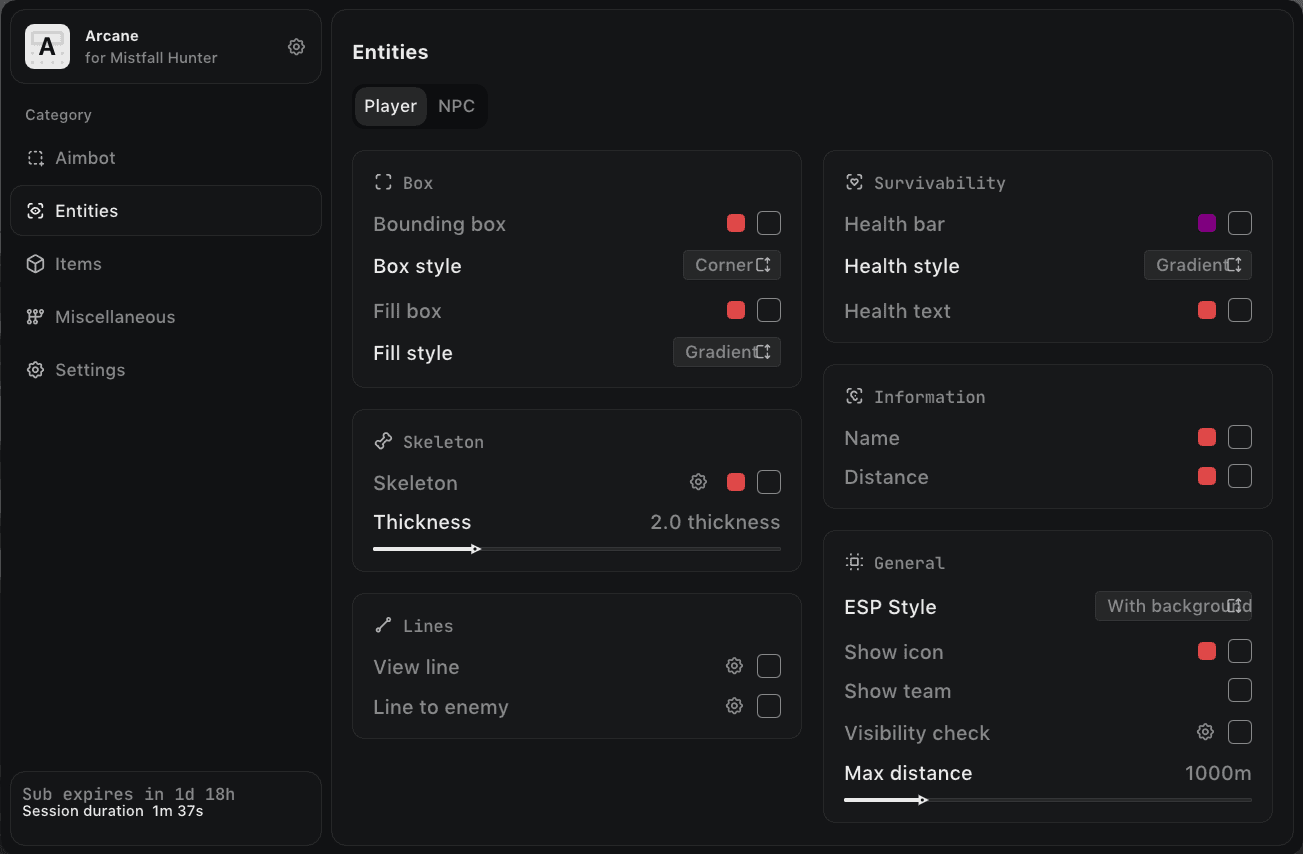
Task: Click the Max distance slider track
Action: 1048,799
